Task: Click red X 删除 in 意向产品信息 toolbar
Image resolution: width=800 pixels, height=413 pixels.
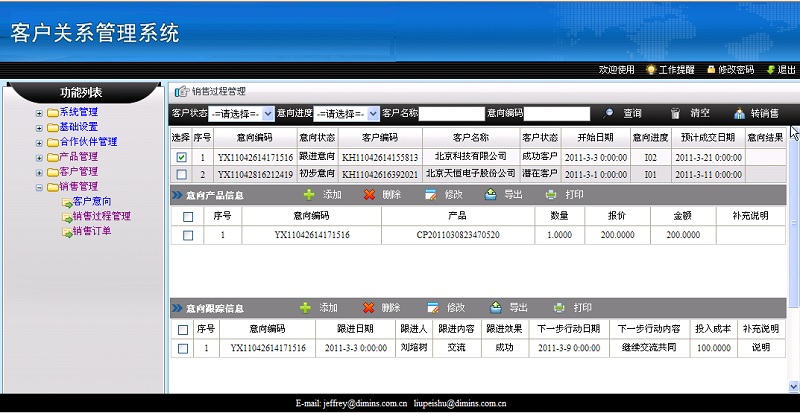Action: (368, 195)
